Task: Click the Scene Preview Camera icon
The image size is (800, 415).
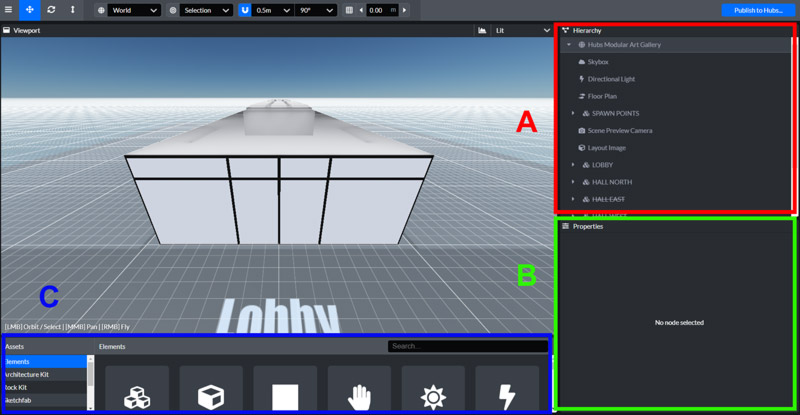Action: [x=582, y=131]
